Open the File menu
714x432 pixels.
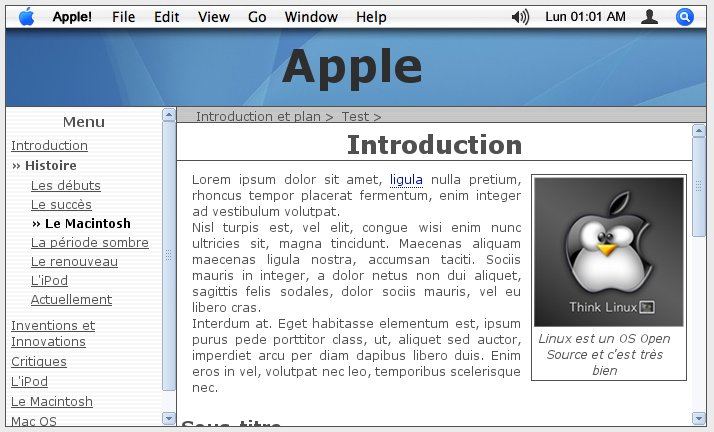[x=123, y=17]
